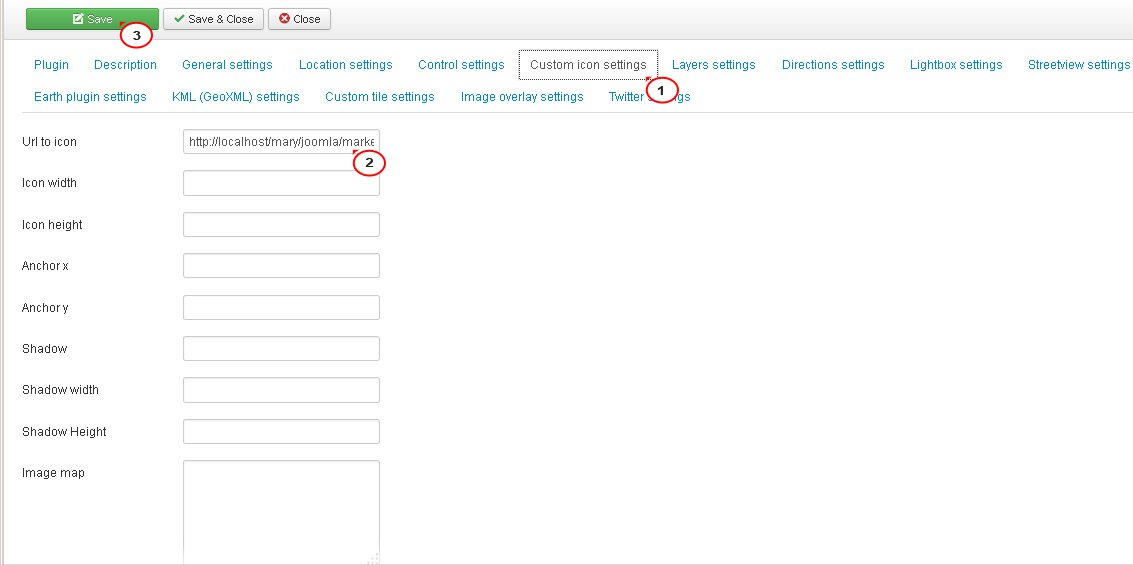The height and width of the screenshot is (565, 1133).
Task: Switch to Lightbox settings tab
Action: [956, 64]
